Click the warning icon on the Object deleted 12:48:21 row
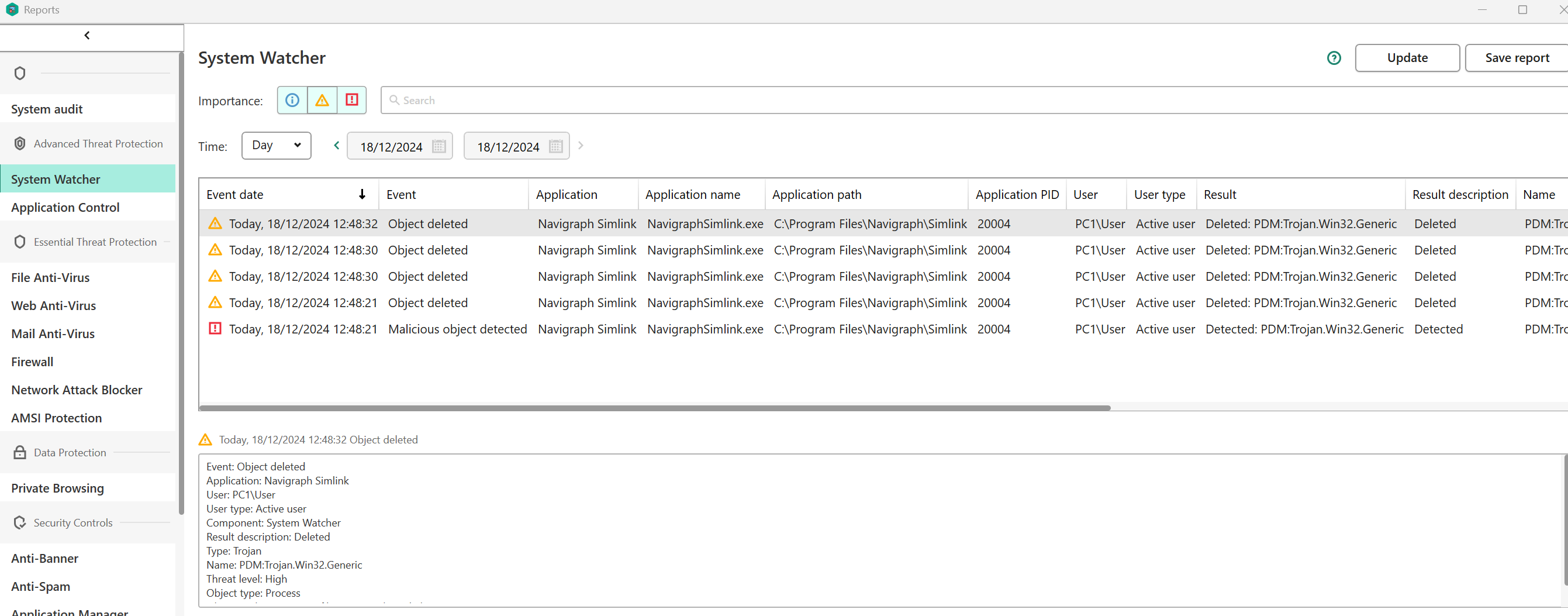Screen dimensions: 1568x616 click(x=215, y=302)
